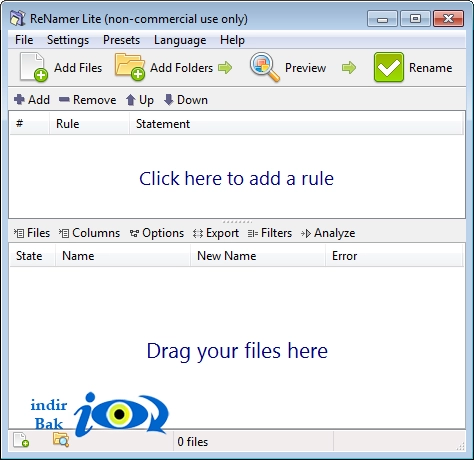Open the Files dropdown menu
474x460 pixels.
tap(32, 233)
